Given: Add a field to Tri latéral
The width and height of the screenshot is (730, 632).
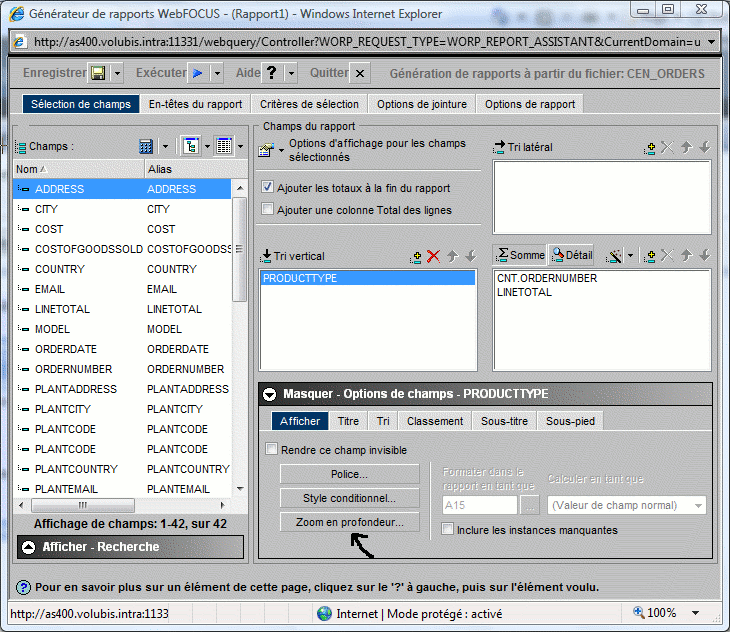Looking at the screenshot, I should pyautogui.click(x=650, y=148).
